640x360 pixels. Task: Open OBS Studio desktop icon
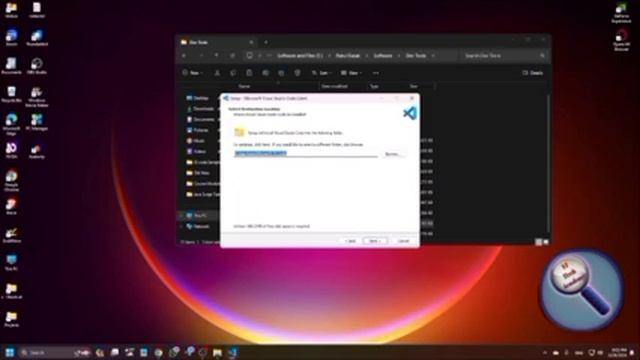pyautogui.click(x=37, y=66)
